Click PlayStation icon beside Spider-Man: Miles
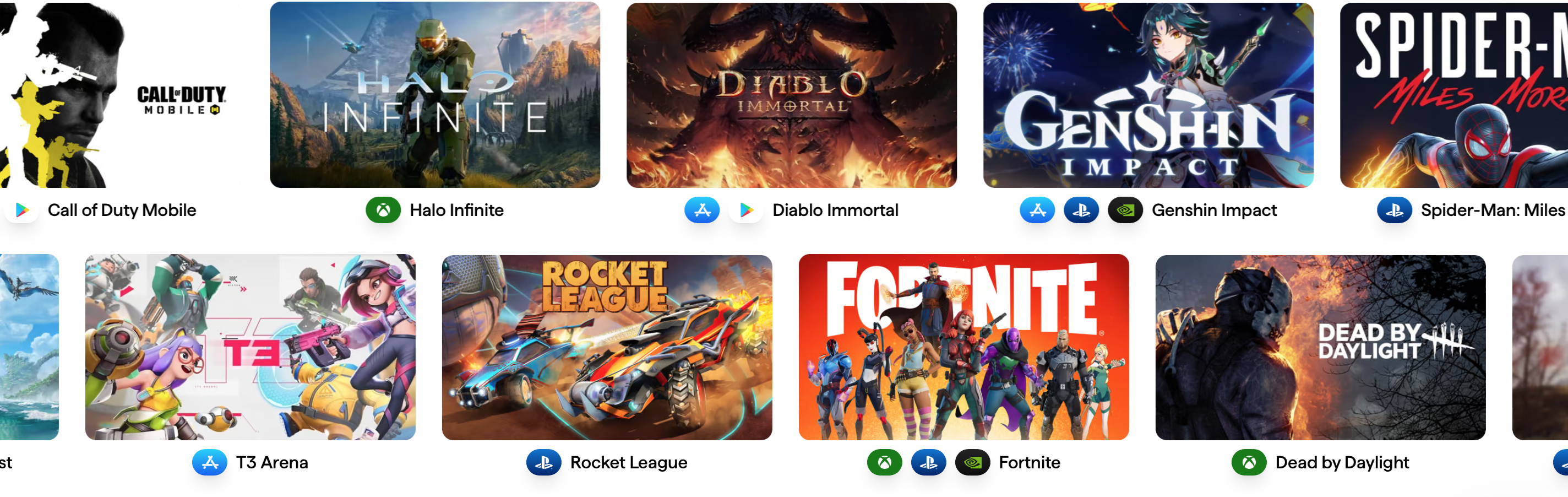The image size is (1568, 497). pos(1395,210)
